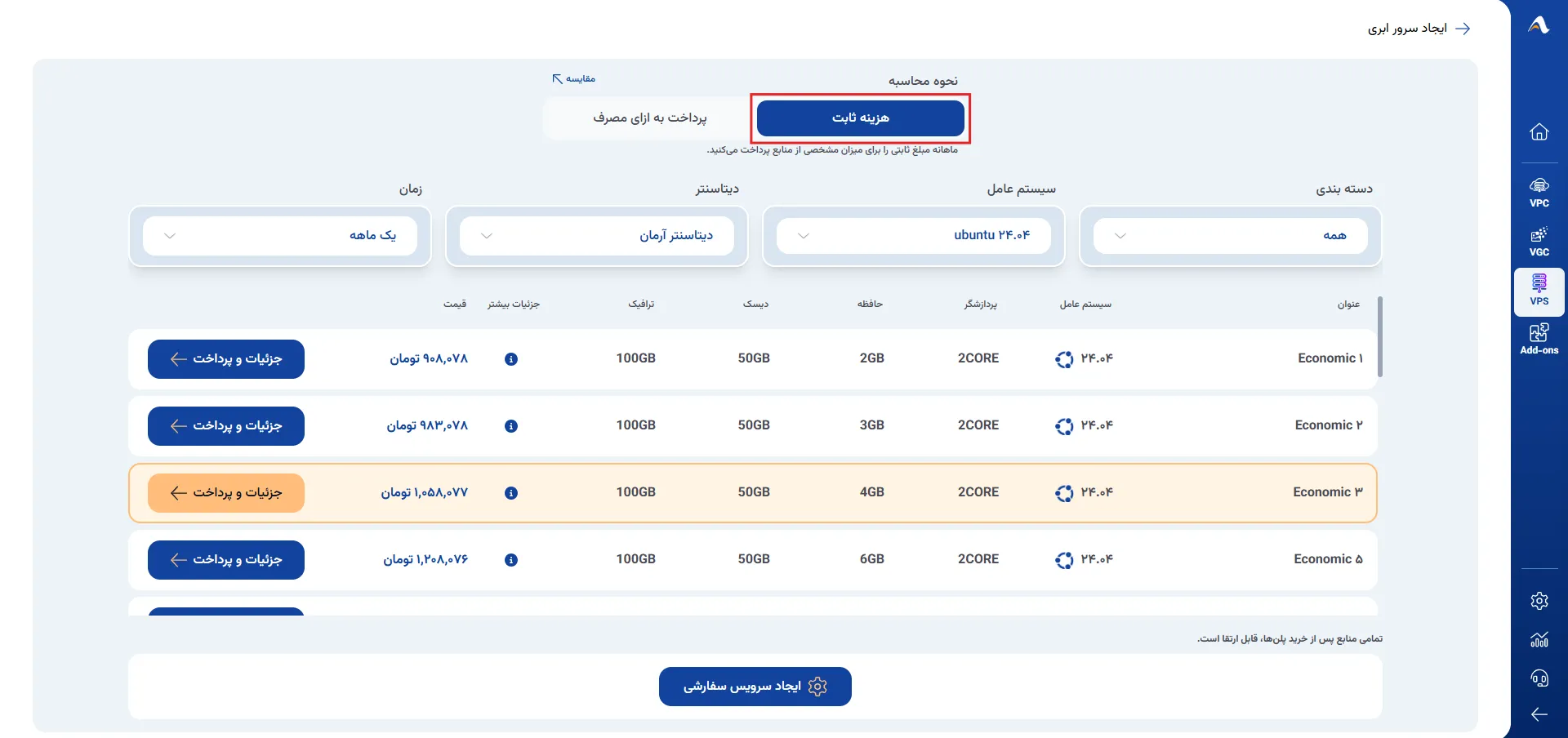Show more details info icon for Economic 5
The image size is (1568, 738).
(511, 560)
